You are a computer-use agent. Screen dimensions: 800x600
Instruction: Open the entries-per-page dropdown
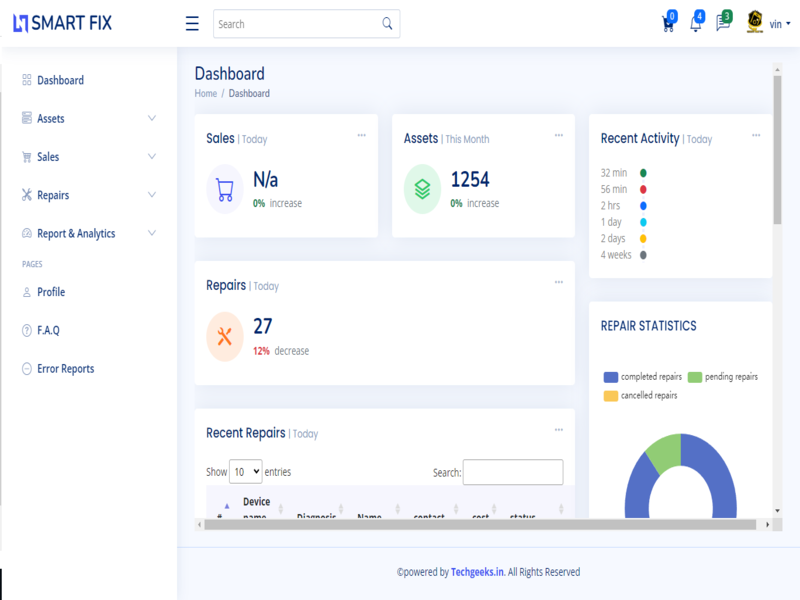point(245,472)
